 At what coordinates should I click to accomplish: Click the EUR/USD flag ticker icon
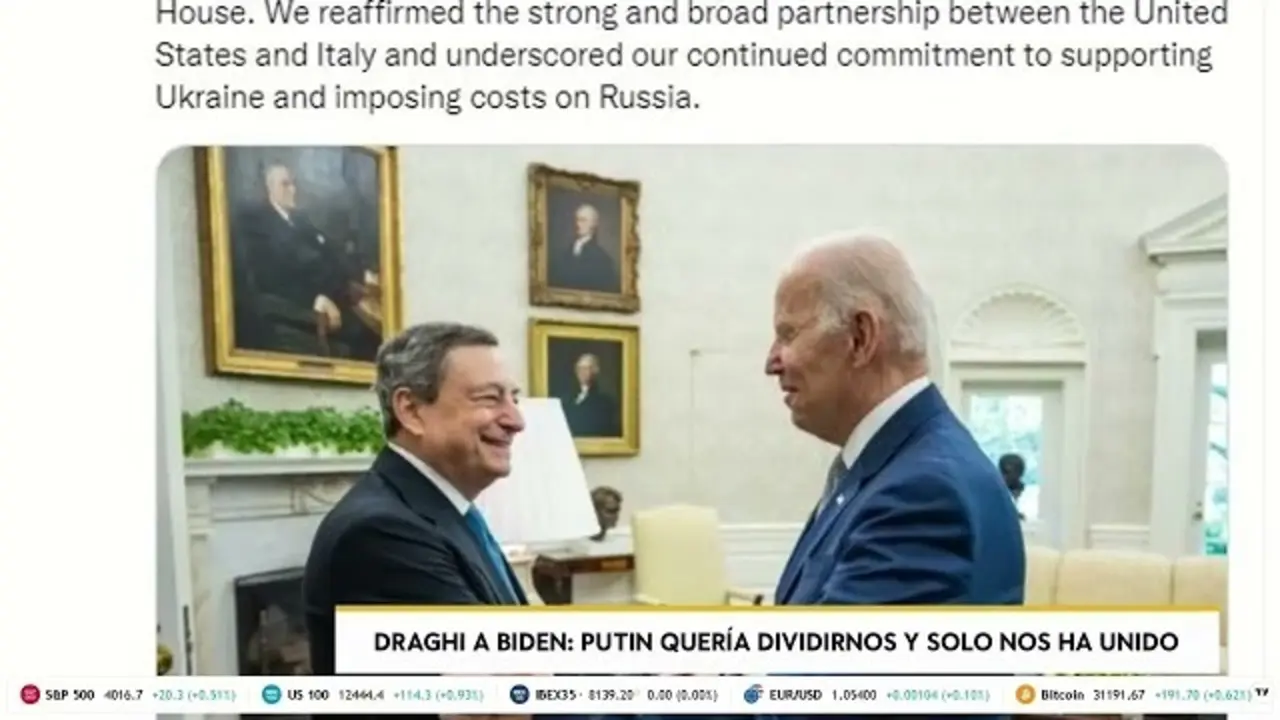pos(753,694)
